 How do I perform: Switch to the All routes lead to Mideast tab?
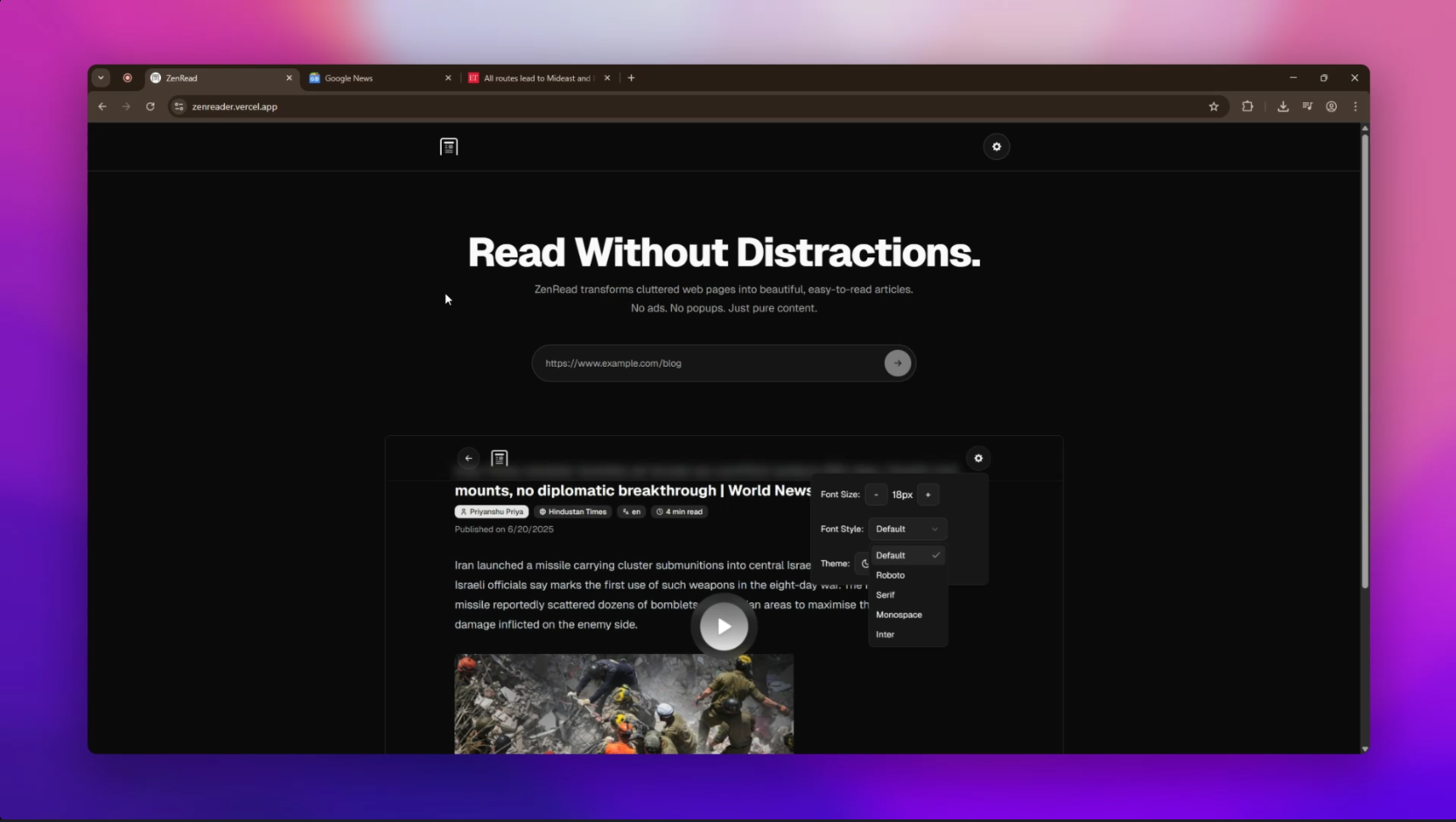tap(540, 78)
